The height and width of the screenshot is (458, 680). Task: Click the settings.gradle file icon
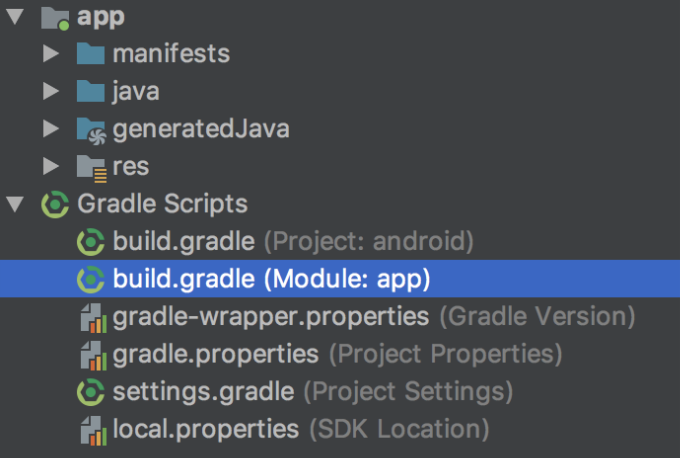92,392
